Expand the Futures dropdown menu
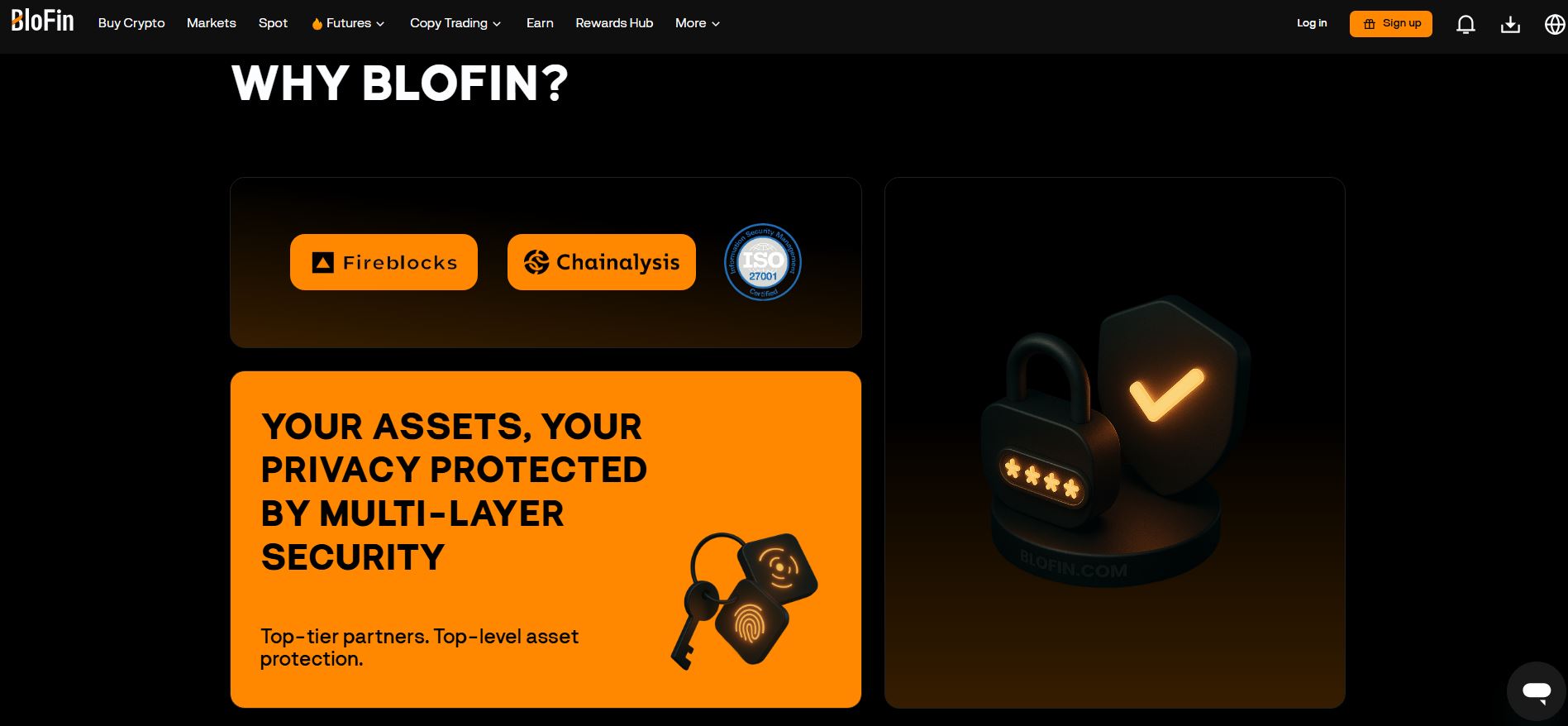The image size is (1568, 726). [348, 23]
